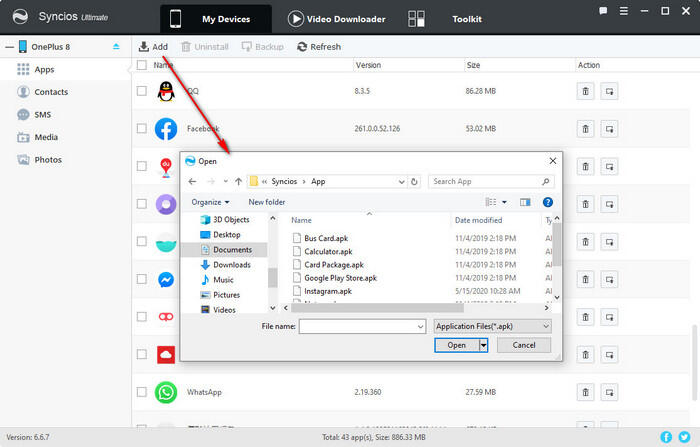The image size is (700, 447).
Task: Open the My Devices tab
Action: click(x=216, y=19)
